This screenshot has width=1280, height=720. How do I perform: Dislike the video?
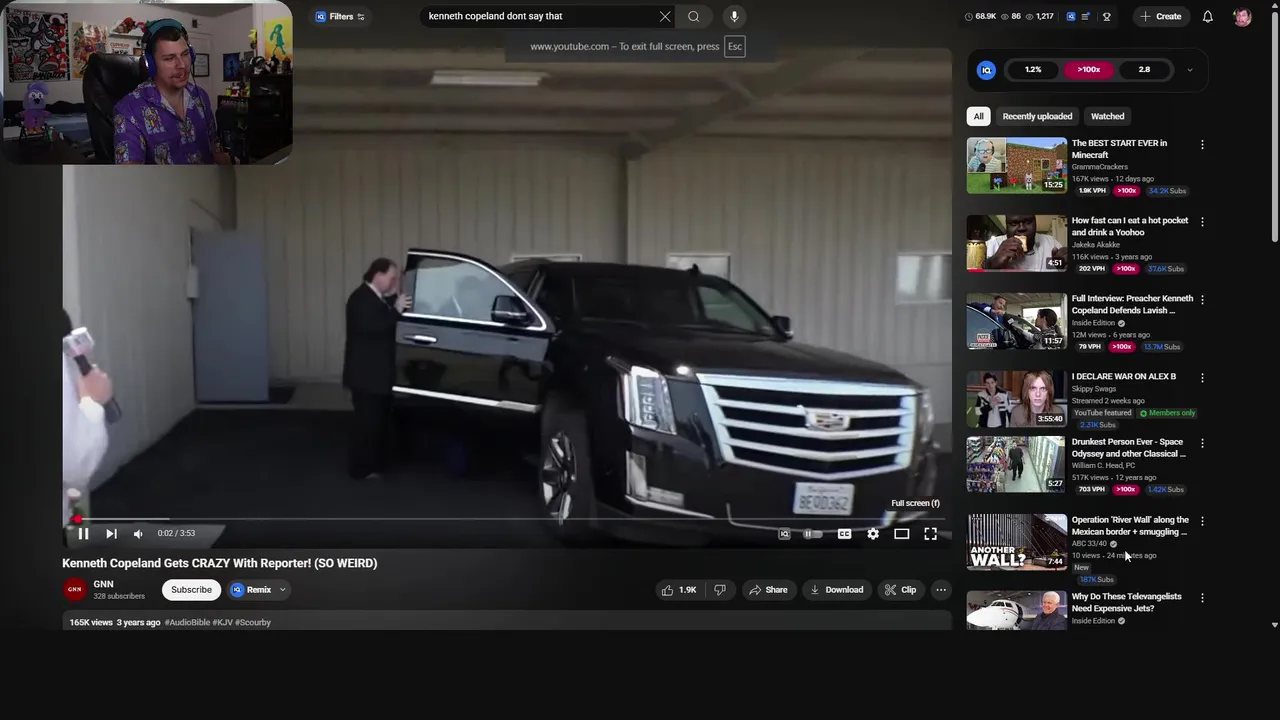click(720, 590)
